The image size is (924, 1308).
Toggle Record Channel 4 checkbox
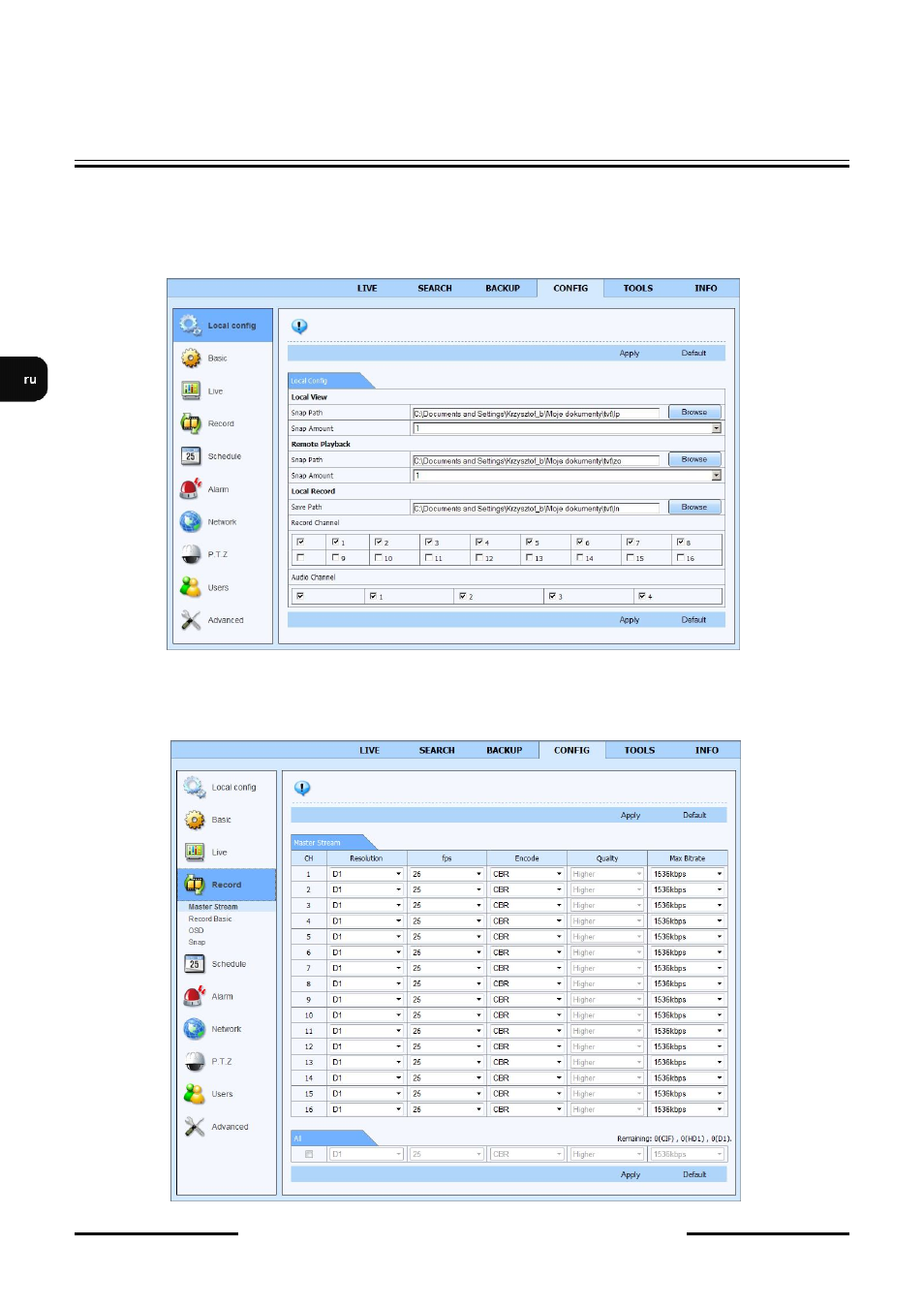(x=478, y=543)
